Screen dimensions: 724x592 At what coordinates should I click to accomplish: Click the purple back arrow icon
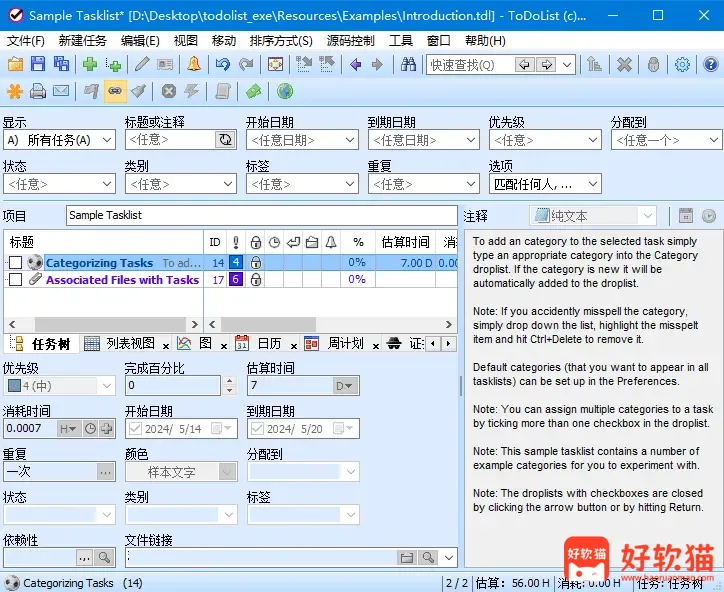(x=356, y=64)
